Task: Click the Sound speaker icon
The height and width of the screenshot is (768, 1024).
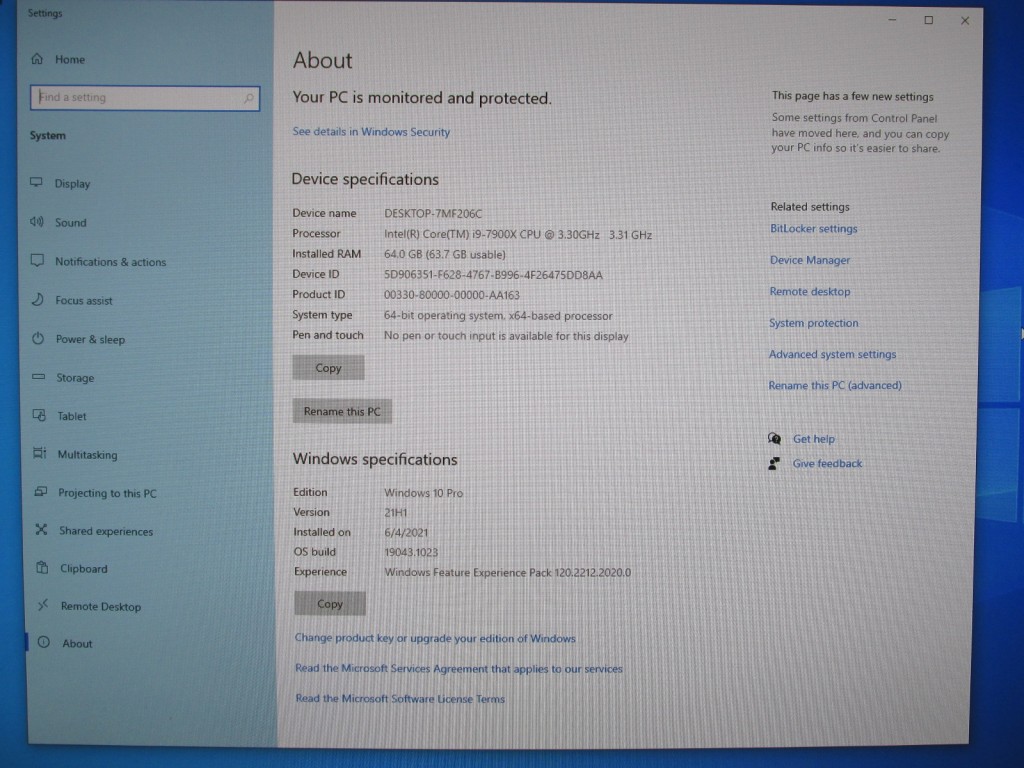Action: point(37,221)
